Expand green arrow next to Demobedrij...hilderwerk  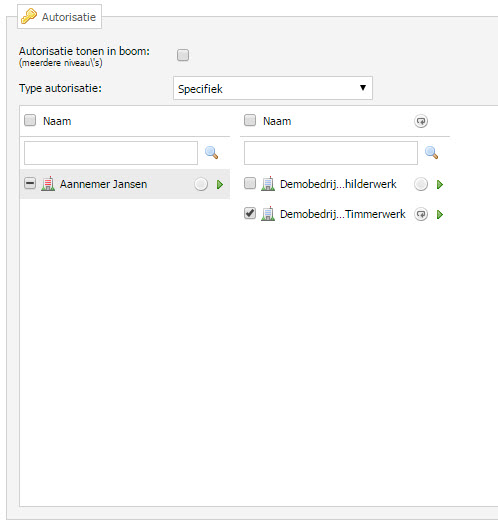point(440,185)
